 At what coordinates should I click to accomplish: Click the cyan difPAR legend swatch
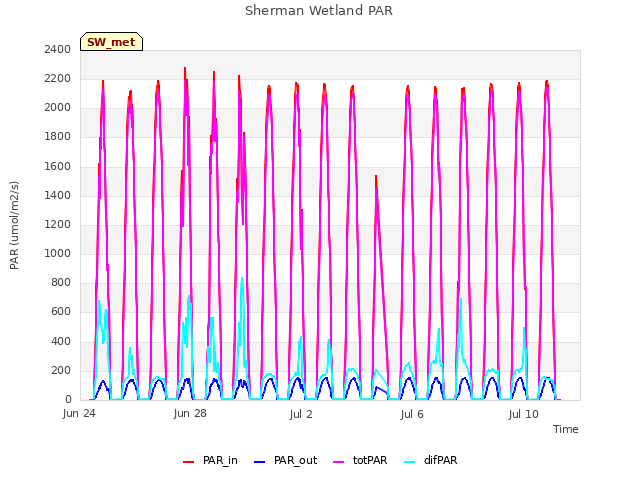(409, 462)
